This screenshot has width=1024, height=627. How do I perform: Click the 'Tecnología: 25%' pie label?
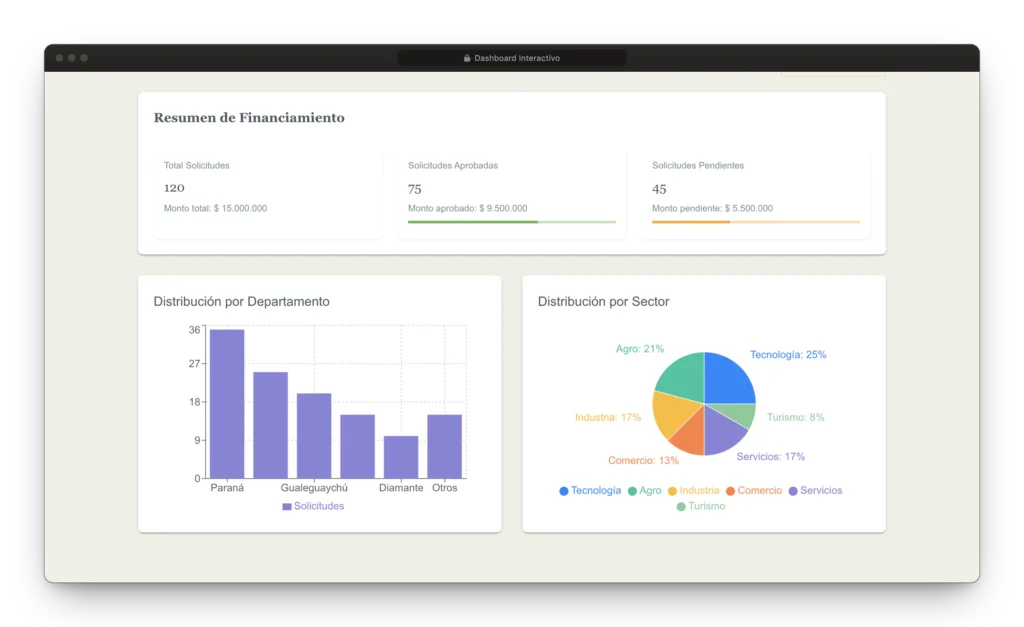tap(788, 355)
